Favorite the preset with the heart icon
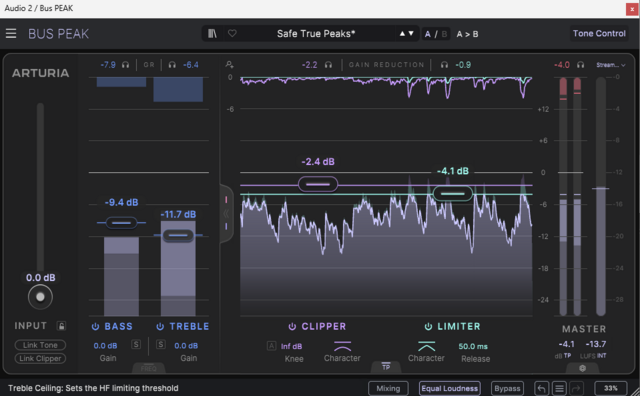 (232, 33)
